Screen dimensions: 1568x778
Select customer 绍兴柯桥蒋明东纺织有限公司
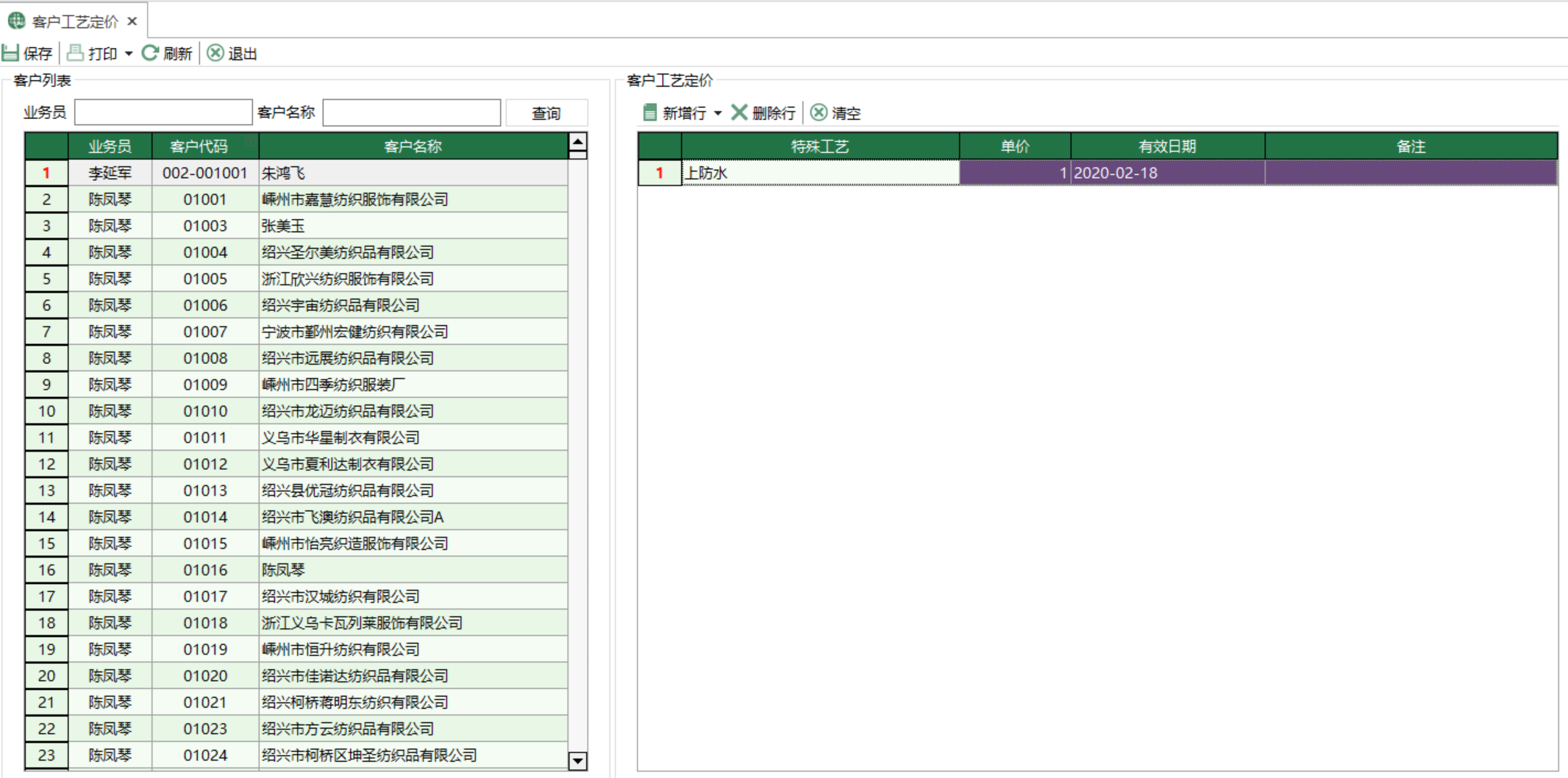[x=413, y=702]
